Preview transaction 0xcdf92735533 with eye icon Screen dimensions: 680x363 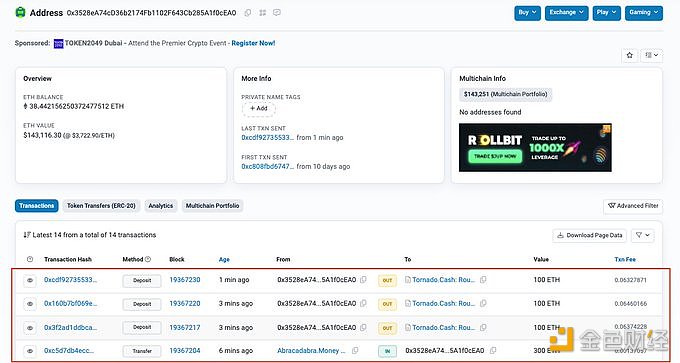coord(30,281)
